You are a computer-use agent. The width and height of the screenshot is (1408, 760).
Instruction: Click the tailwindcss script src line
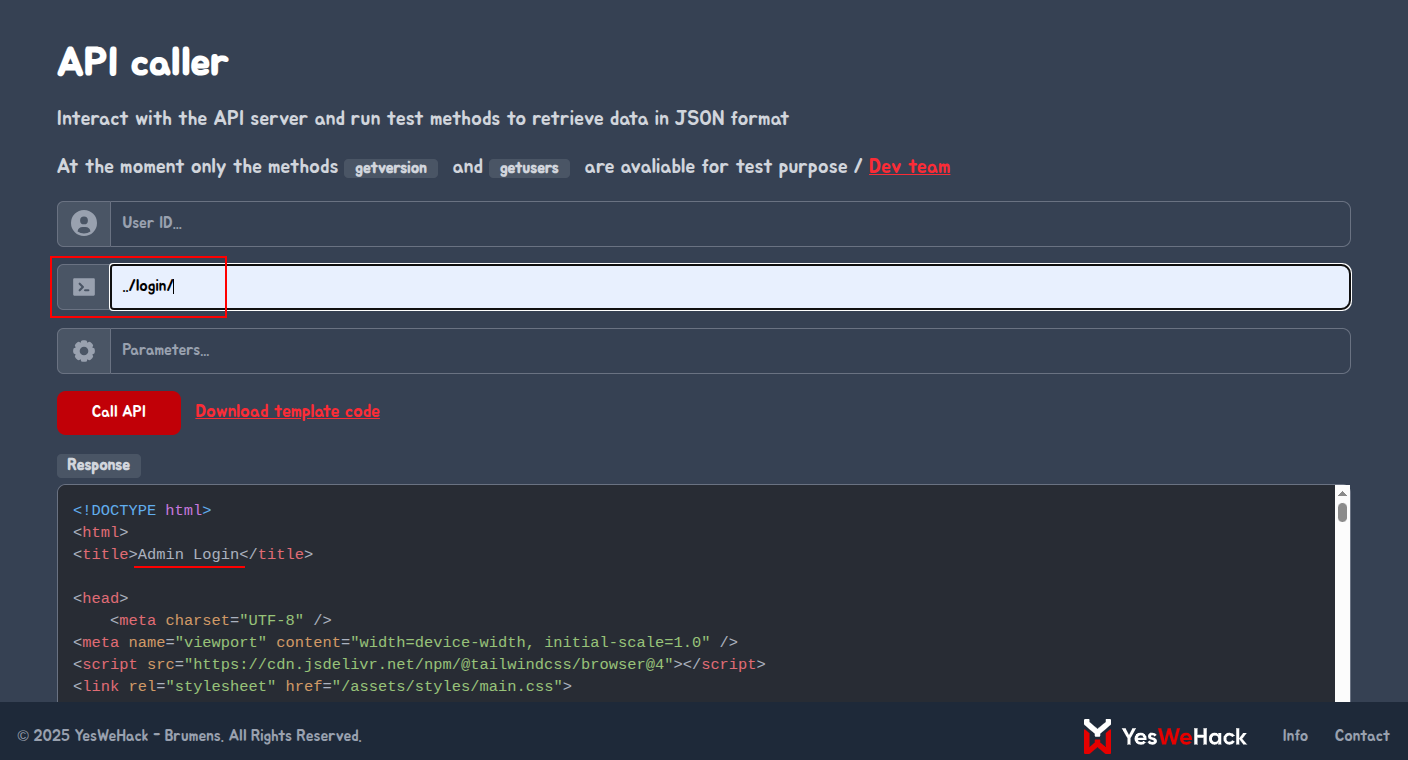coord(419,664)
